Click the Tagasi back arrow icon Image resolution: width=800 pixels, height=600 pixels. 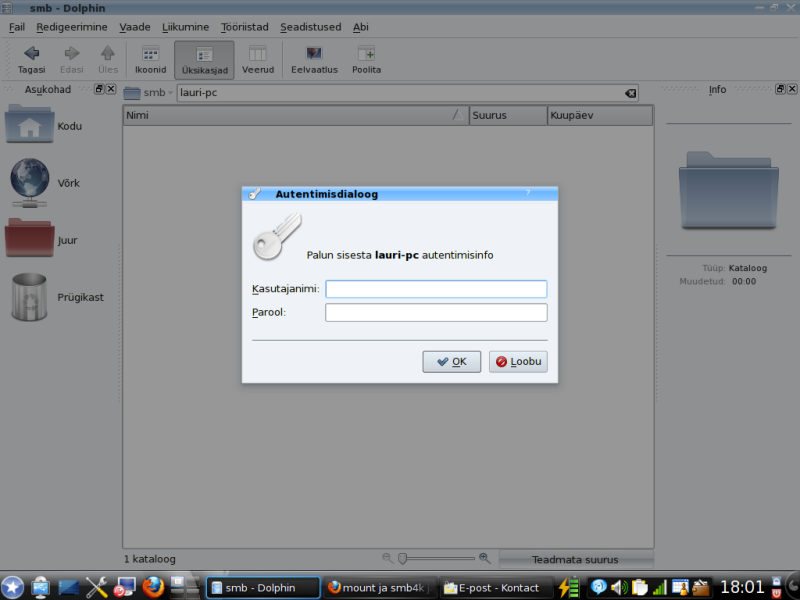(31, 54)
